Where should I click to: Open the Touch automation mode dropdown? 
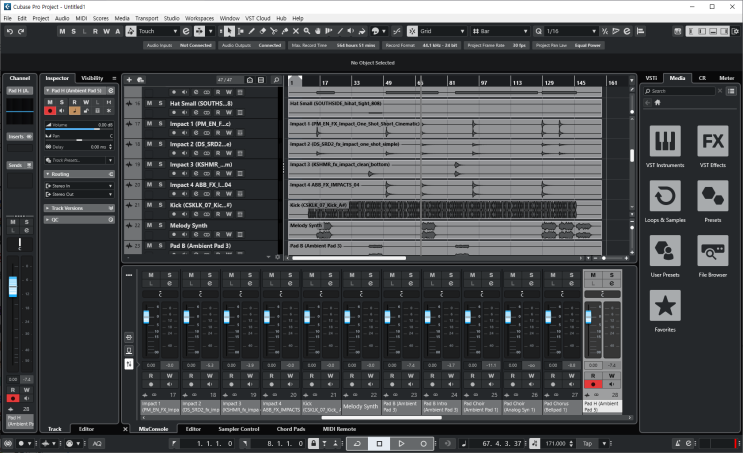158,31
